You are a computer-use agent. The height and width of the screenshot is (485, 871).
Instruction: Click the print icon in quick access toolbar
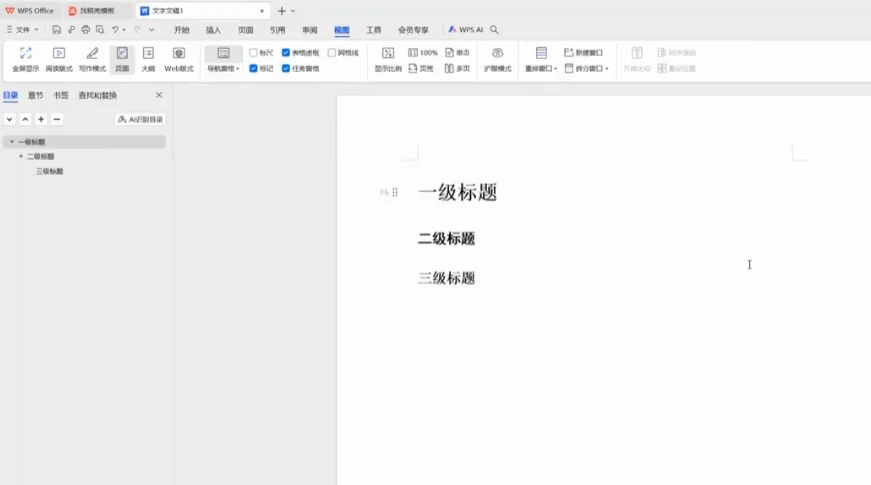tap(86, 29)
